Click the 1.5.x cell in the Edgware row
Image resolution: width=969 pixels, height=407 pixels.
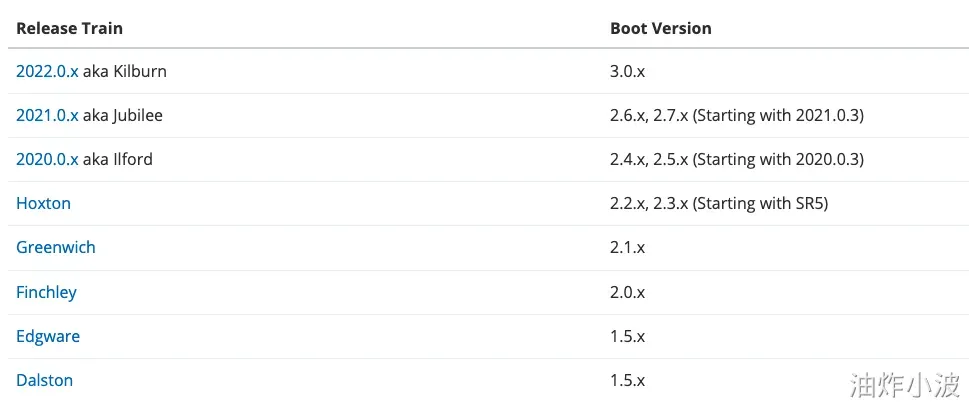coord(627,337)
